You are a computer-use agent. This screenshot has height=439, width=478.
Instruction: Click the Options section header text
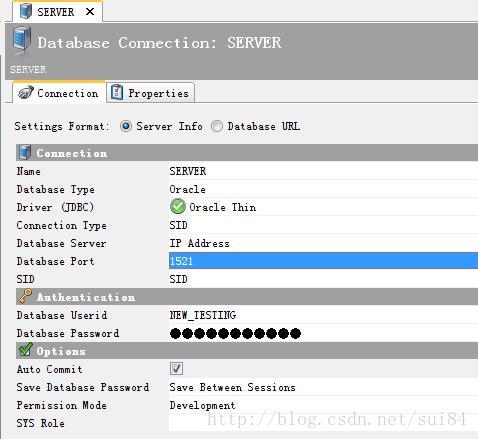pyautogui.click(x=61, y=351)
